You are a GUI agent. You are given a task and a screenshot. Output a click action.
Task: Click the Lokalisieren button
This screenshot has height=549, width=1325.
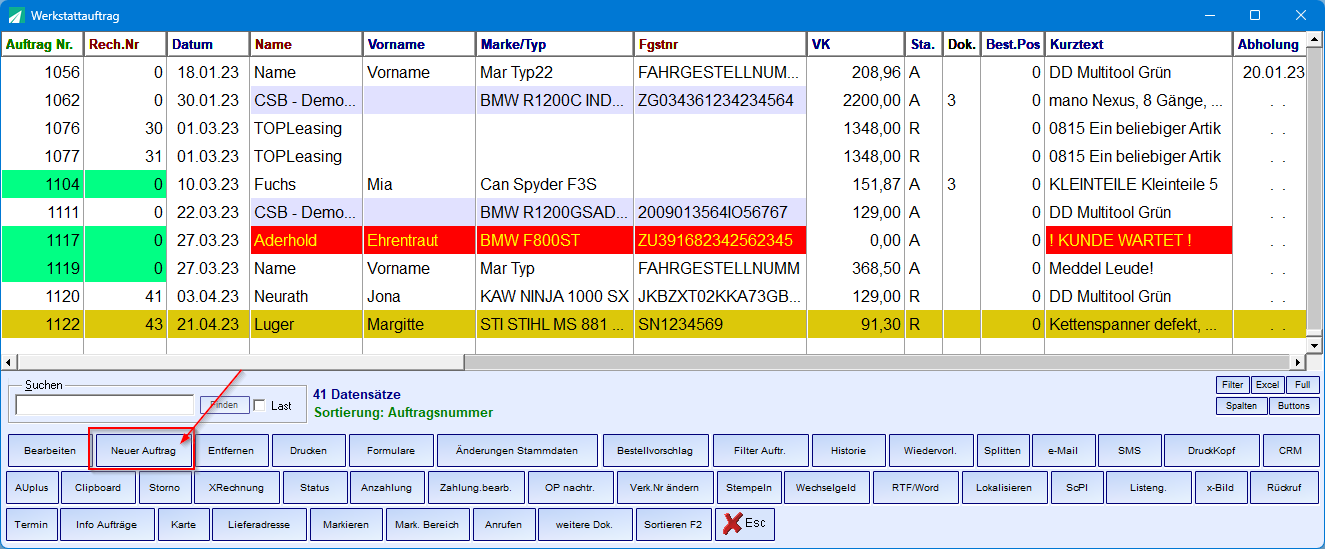coord(1004,488)
